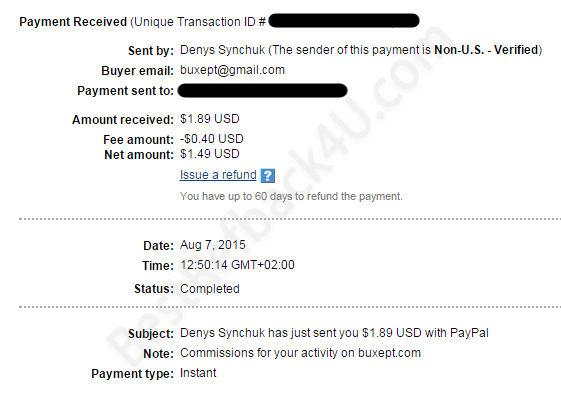The height and width of the screenshot is (393, 561).
Task: Click the date Aug 7, 2015
Action: click(x=213, y=245)
